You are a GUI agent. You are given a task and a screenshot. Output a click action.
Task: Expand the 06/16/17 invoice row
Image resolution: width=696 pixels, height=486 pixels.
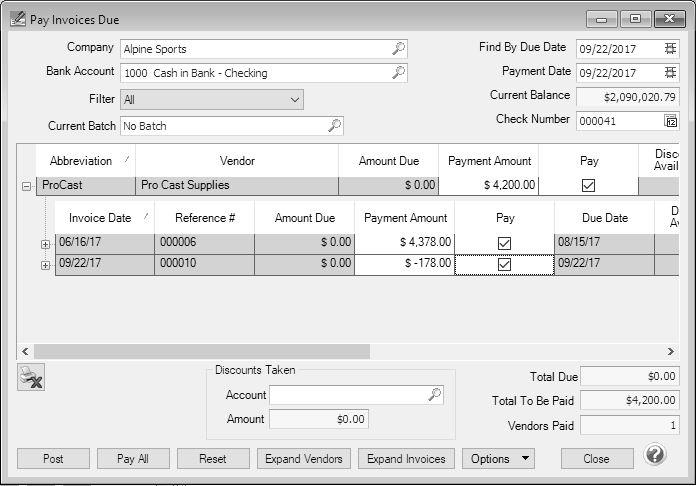tap(45, 243)
